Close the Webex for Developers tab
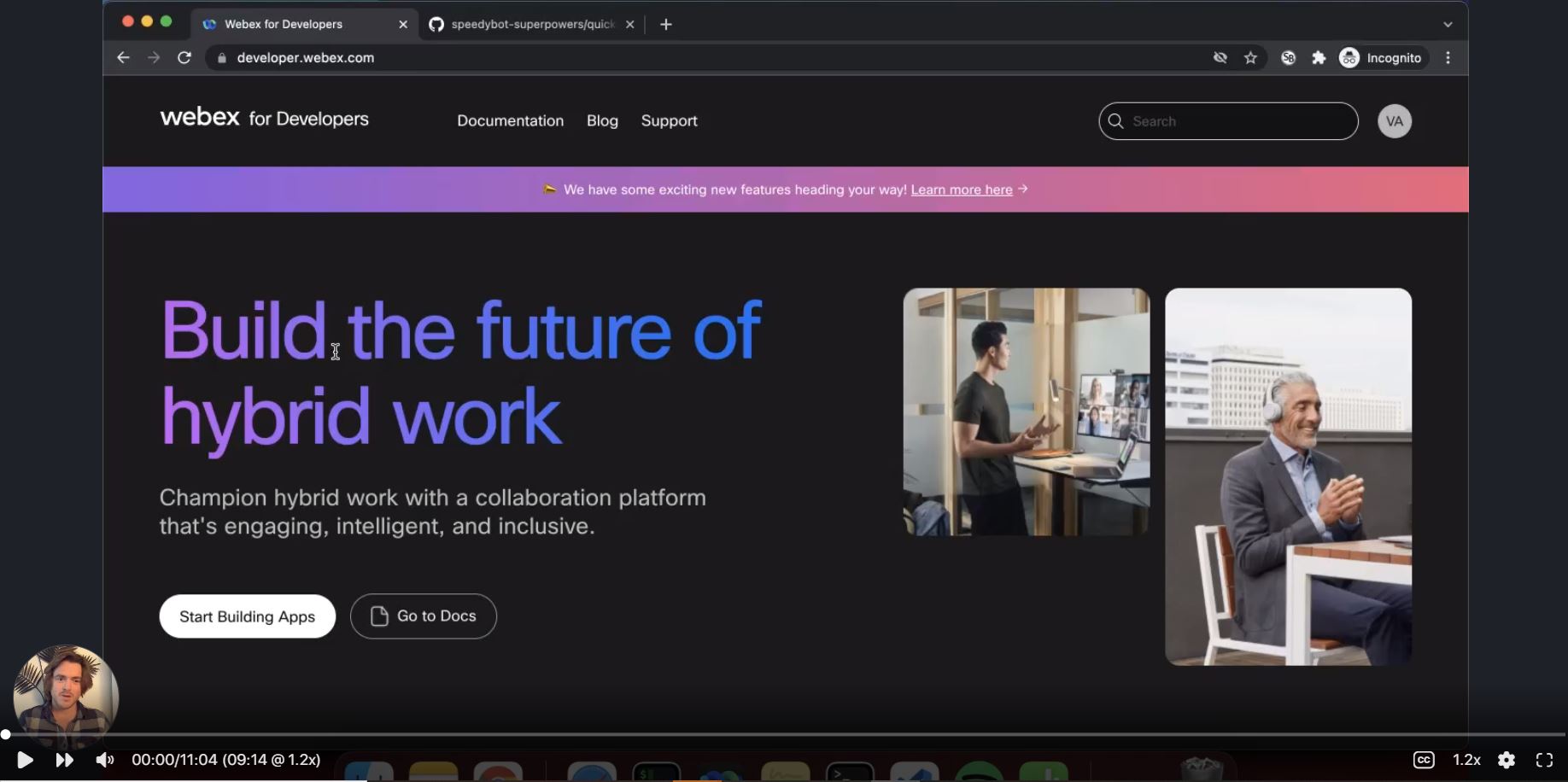1568x782 pixels. 403,24
